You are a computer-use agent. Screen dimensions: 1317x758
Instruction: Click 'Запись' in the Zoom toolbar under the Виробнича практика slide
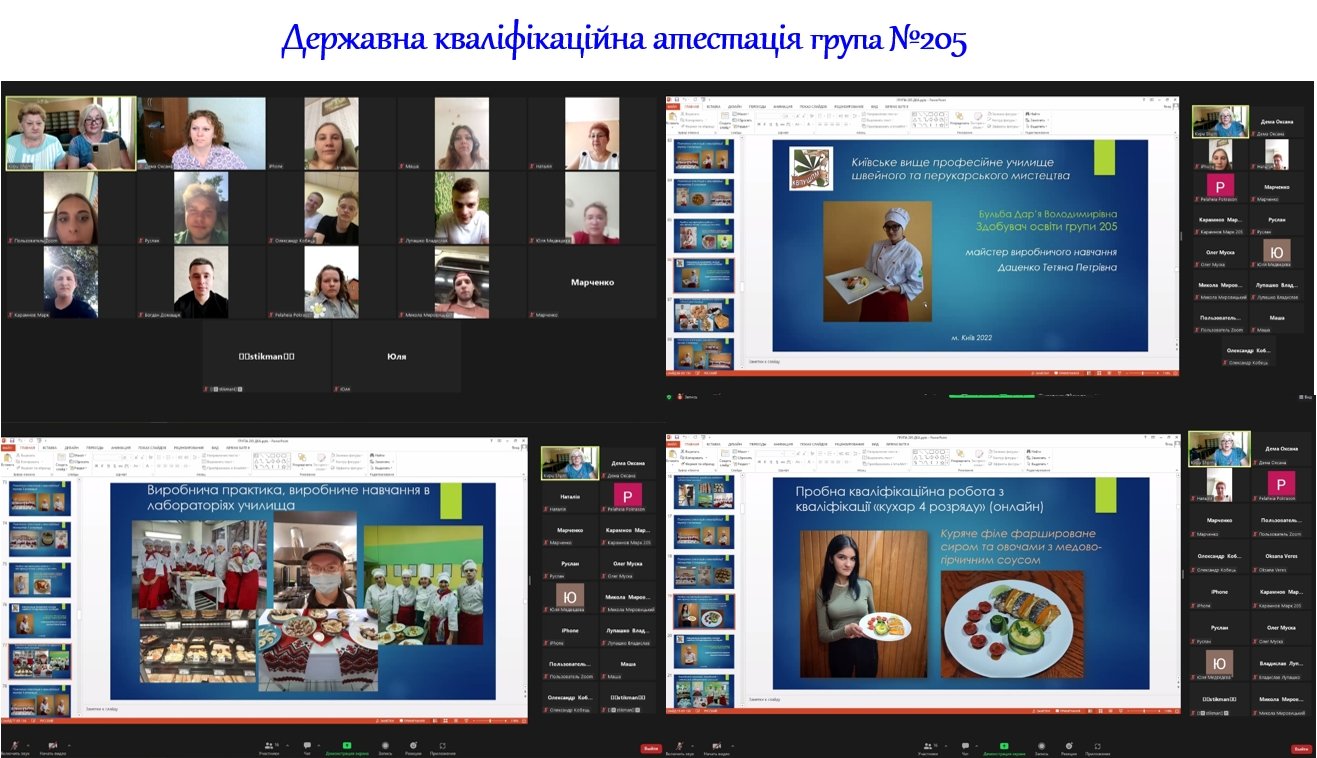pos(385,748)
